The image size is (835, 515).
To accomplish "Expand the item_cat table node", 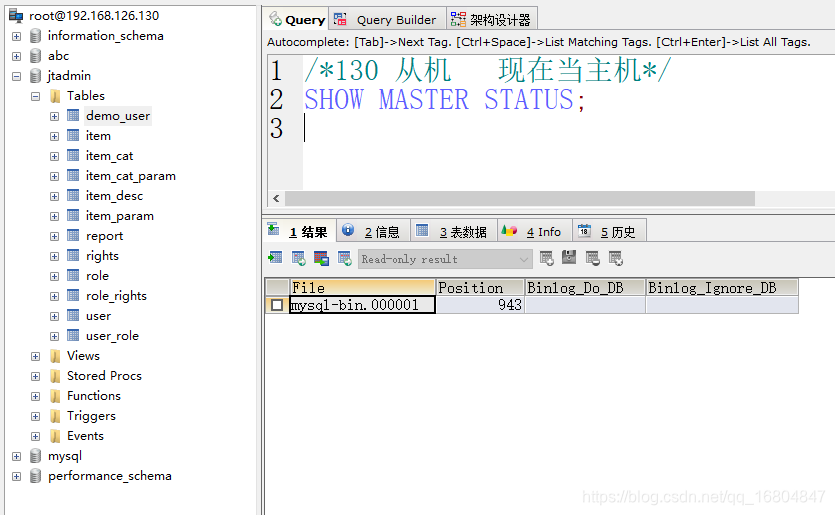I will pyautogui.click(x=54, y=156).
